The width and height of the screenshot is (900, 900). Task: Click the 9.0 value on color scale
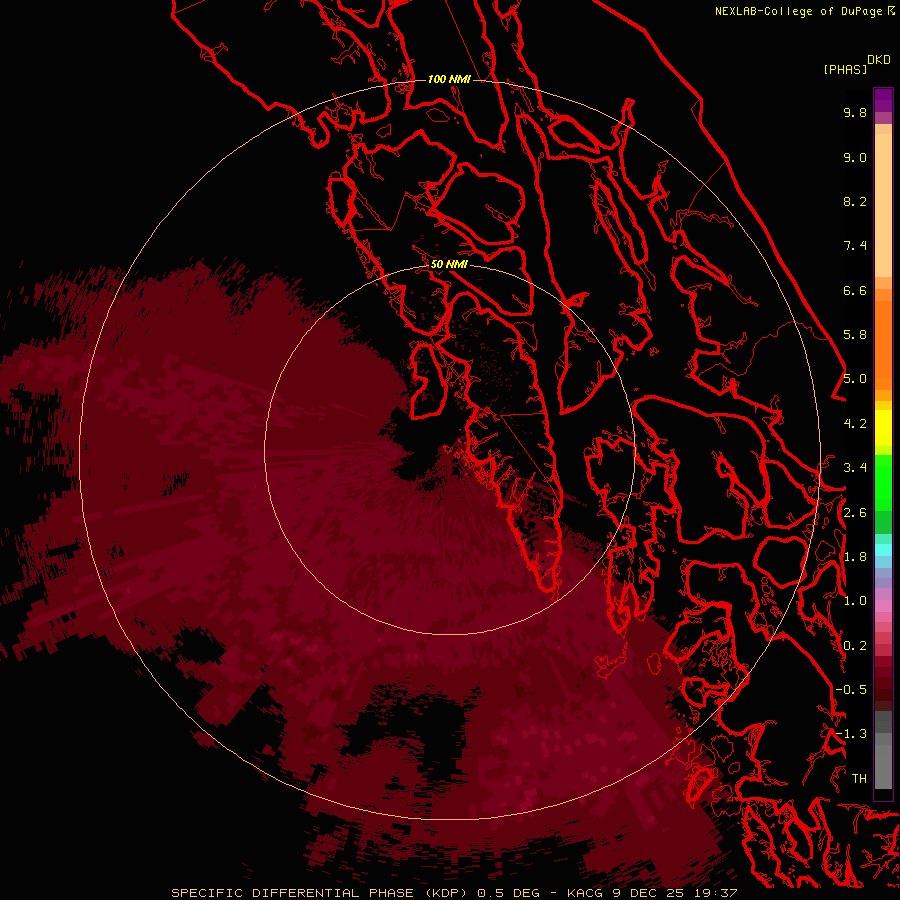click(855, 157)
